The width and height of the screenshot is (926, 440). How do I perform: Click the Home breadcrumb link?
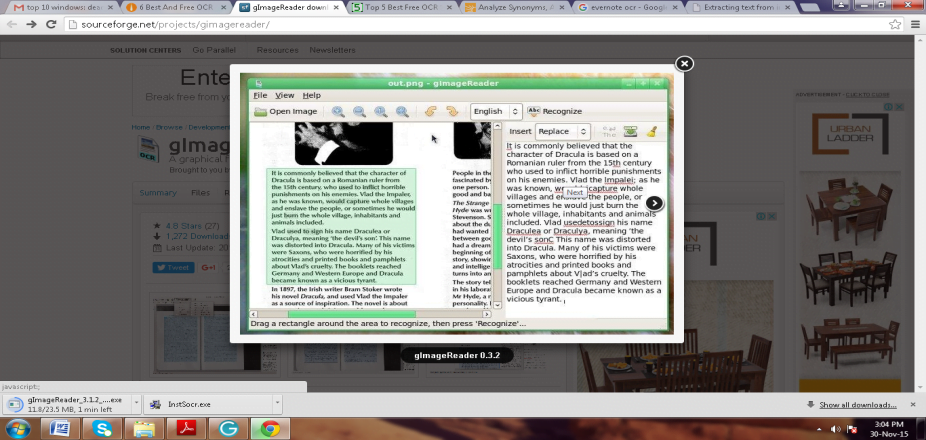click(141, 127)
